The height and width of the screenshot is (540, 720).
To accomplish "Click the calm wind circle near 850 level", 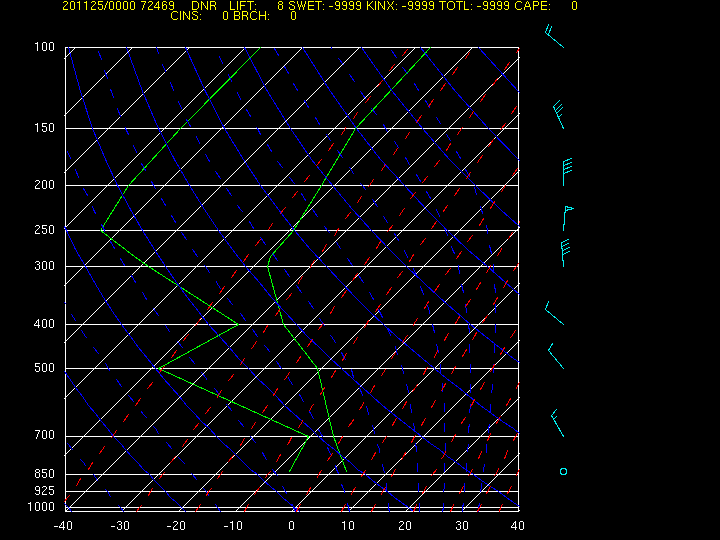I will (563, 471).
